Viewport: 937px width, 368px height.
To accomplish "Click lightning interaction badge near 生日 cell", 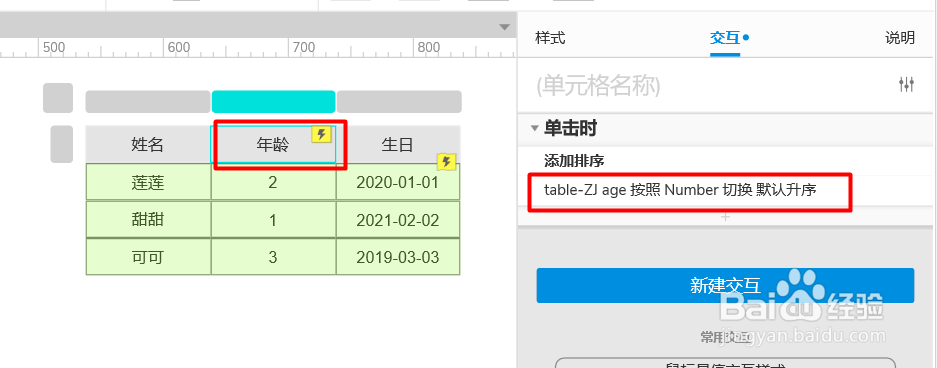I will coord(446,161).
